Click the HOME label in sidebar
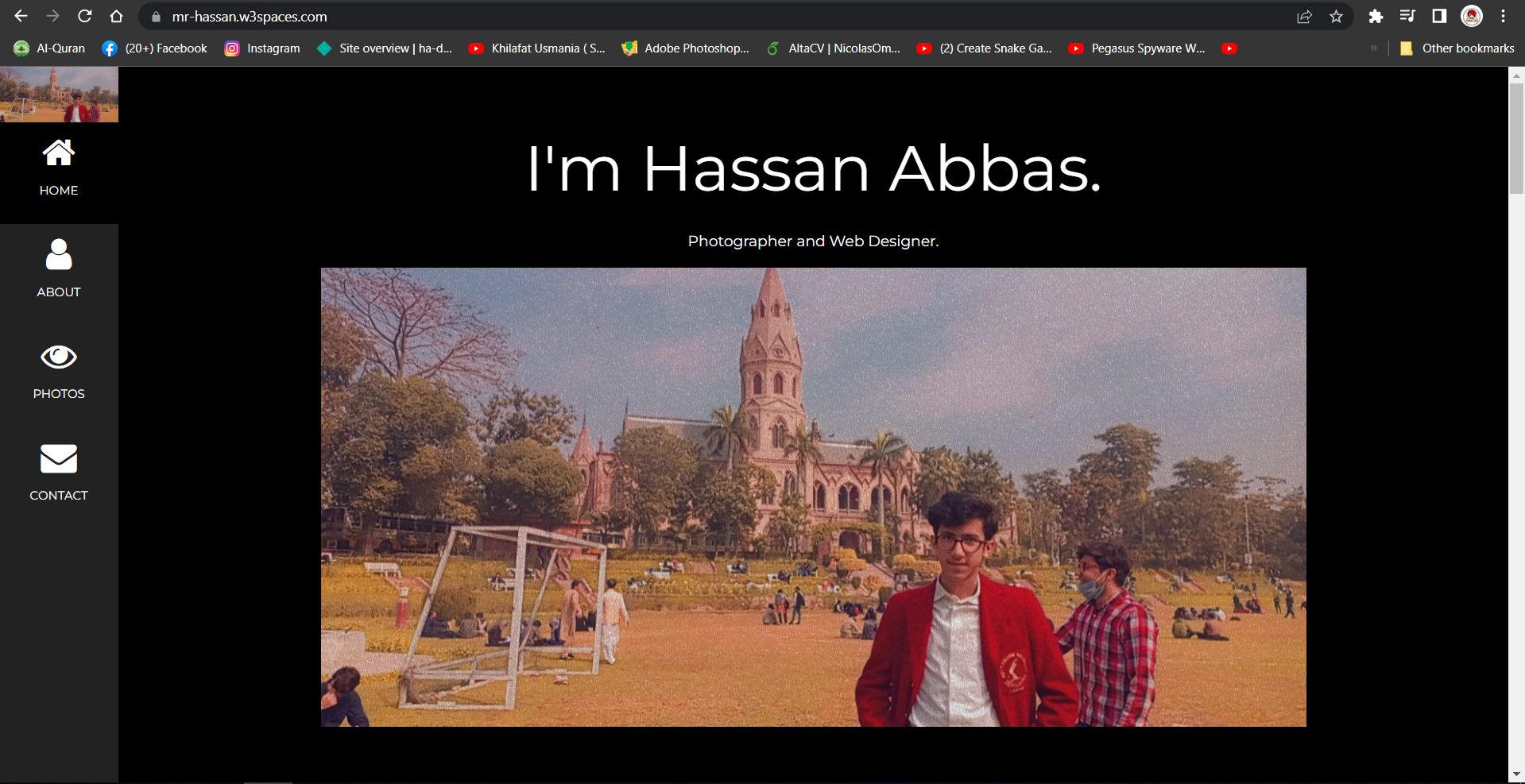The image size is (1525, 784). pos(59,191)
